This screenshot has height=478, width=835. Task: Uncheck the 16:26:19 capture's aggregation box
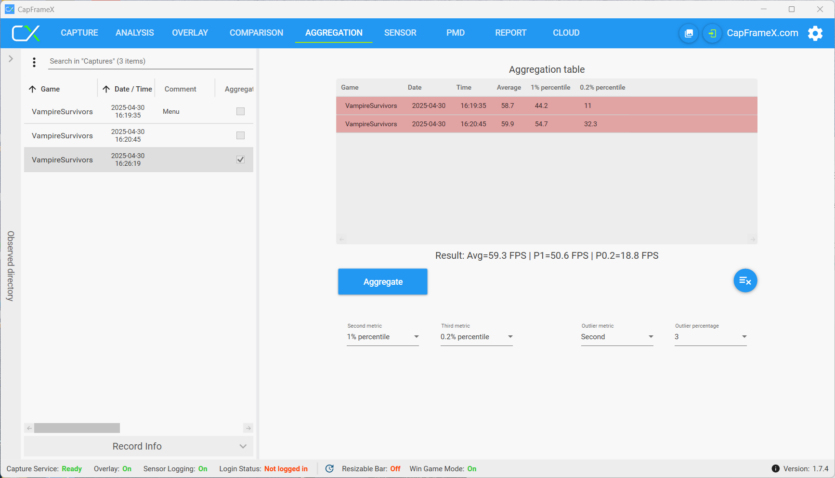point(241,159)
